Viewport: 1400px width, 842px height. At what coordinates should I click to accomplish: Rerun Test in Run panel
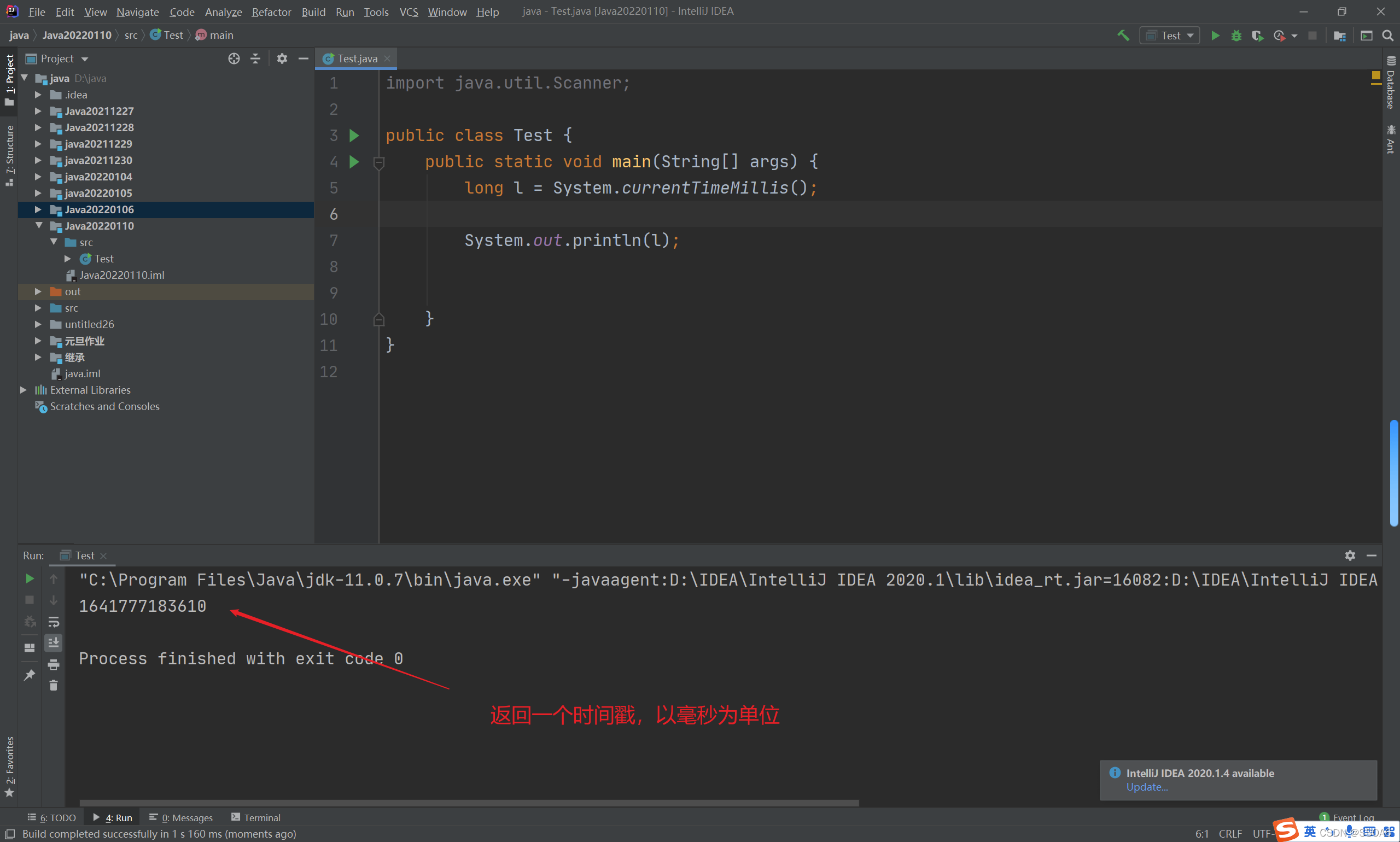(30, 578)
